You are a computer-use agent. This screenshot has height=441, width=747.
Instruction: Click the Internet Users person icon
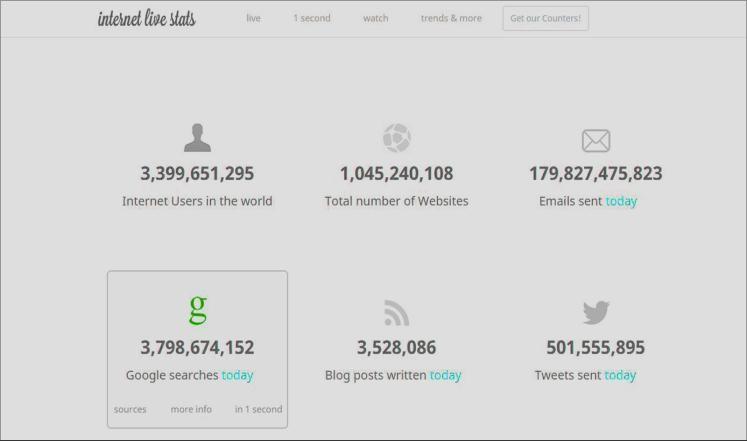point(197,138)
